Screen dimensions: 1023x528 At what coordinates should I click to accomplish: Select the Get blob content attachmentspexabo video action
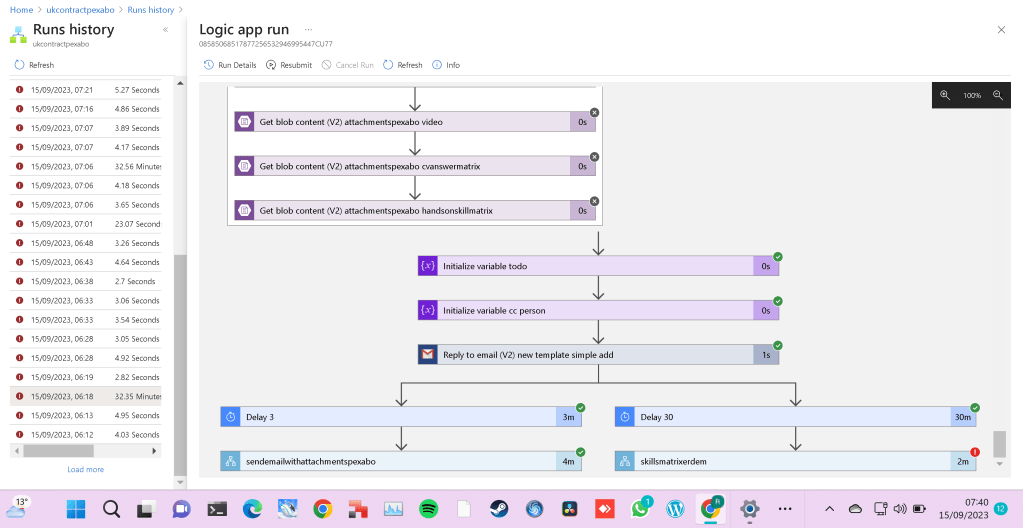tap(415, 122)
